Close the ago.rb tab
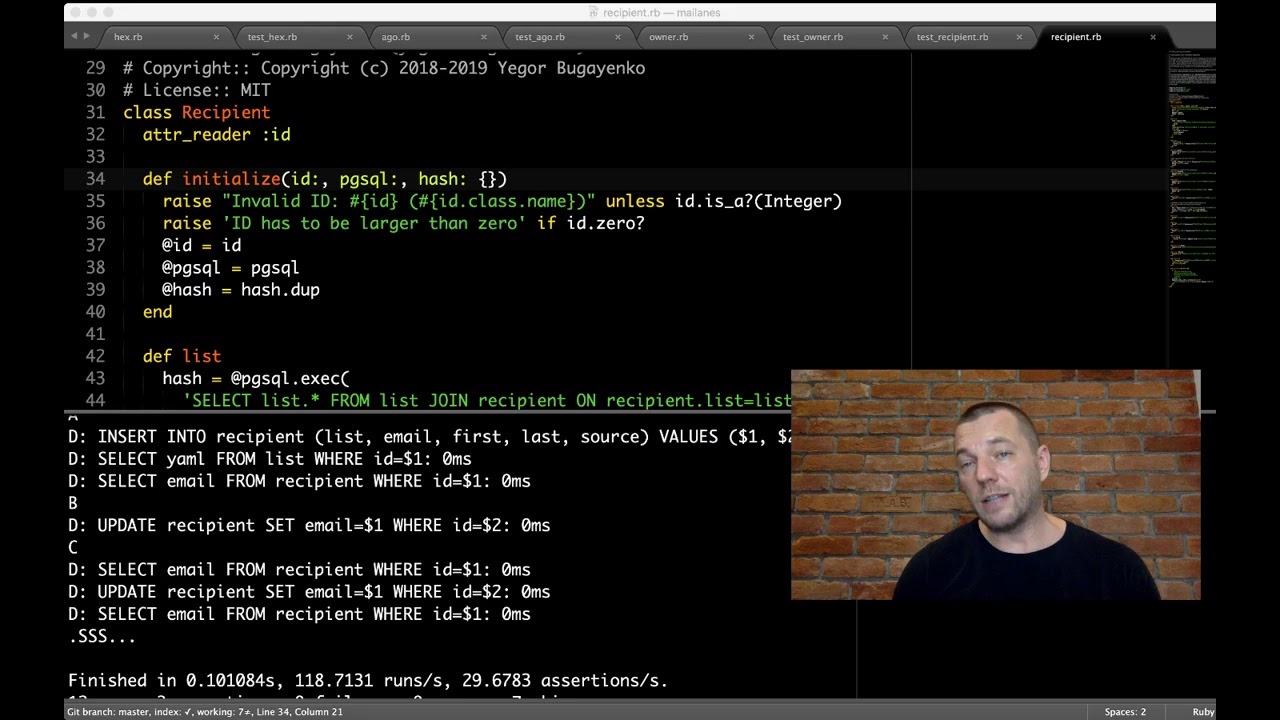This screenshot has width=1280, height=720. pos(484,37)
